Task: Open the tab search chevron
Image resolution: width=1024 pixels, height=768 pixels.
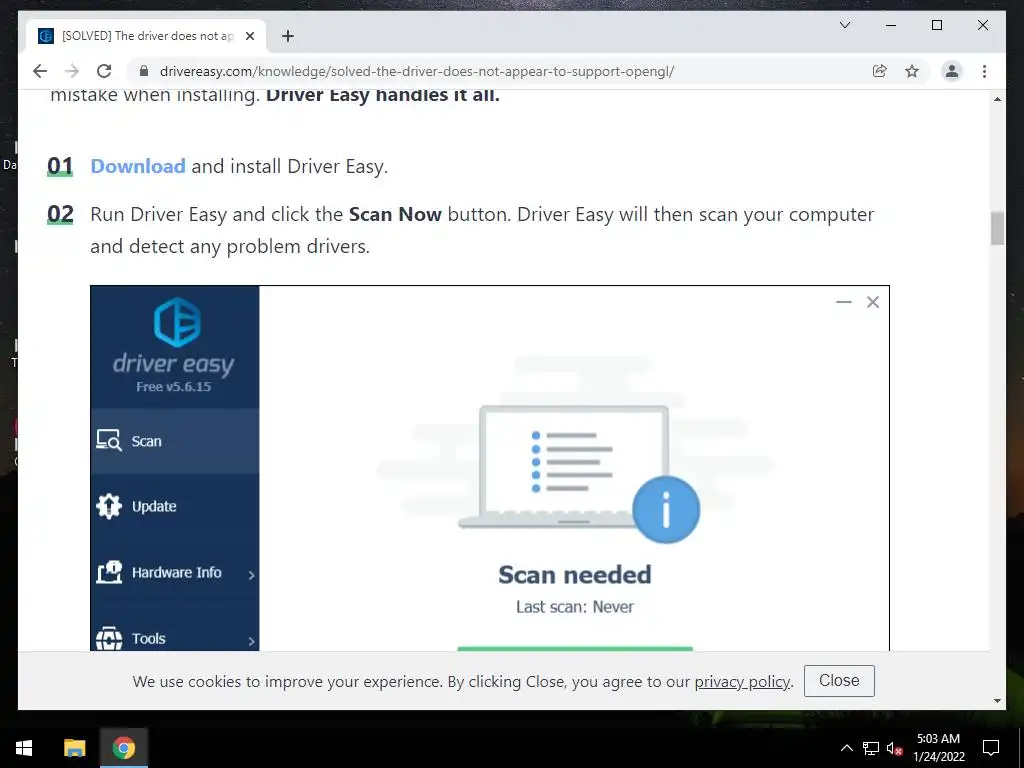Action: click(844, 25)
